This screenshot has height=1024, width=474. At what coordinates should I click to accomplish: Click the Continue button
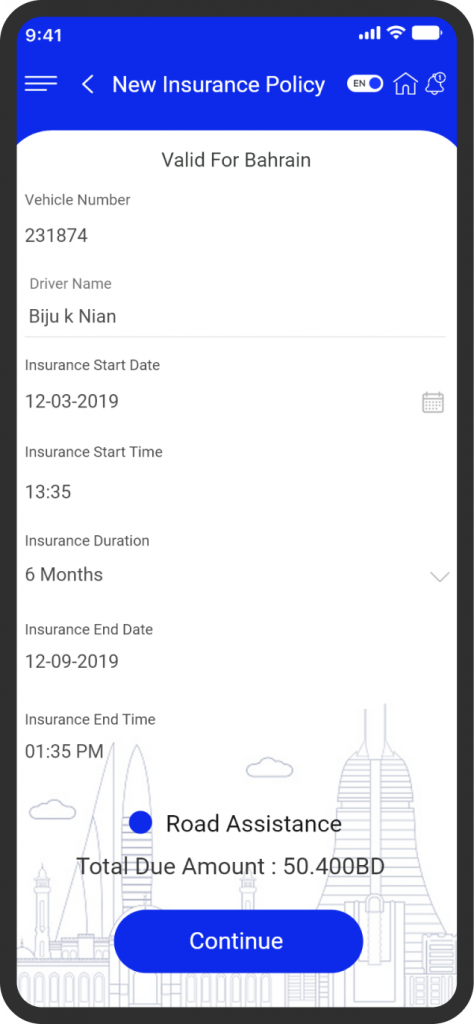coord(238,941)
